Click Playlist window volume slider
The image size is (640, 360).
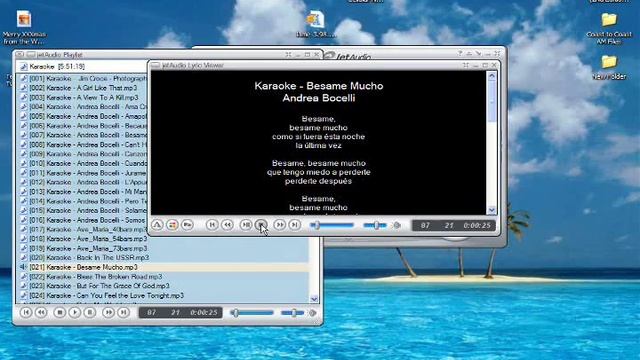click(293, 313)
